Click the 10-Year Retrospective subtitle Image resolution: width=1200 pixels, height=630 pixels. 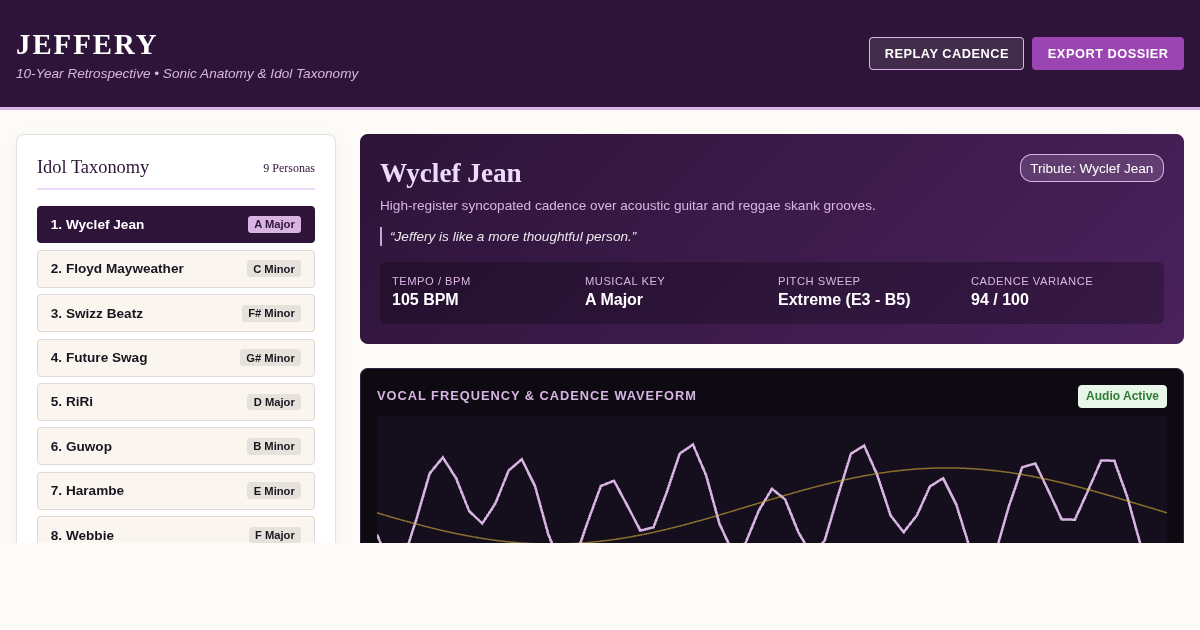click(187, 74)
